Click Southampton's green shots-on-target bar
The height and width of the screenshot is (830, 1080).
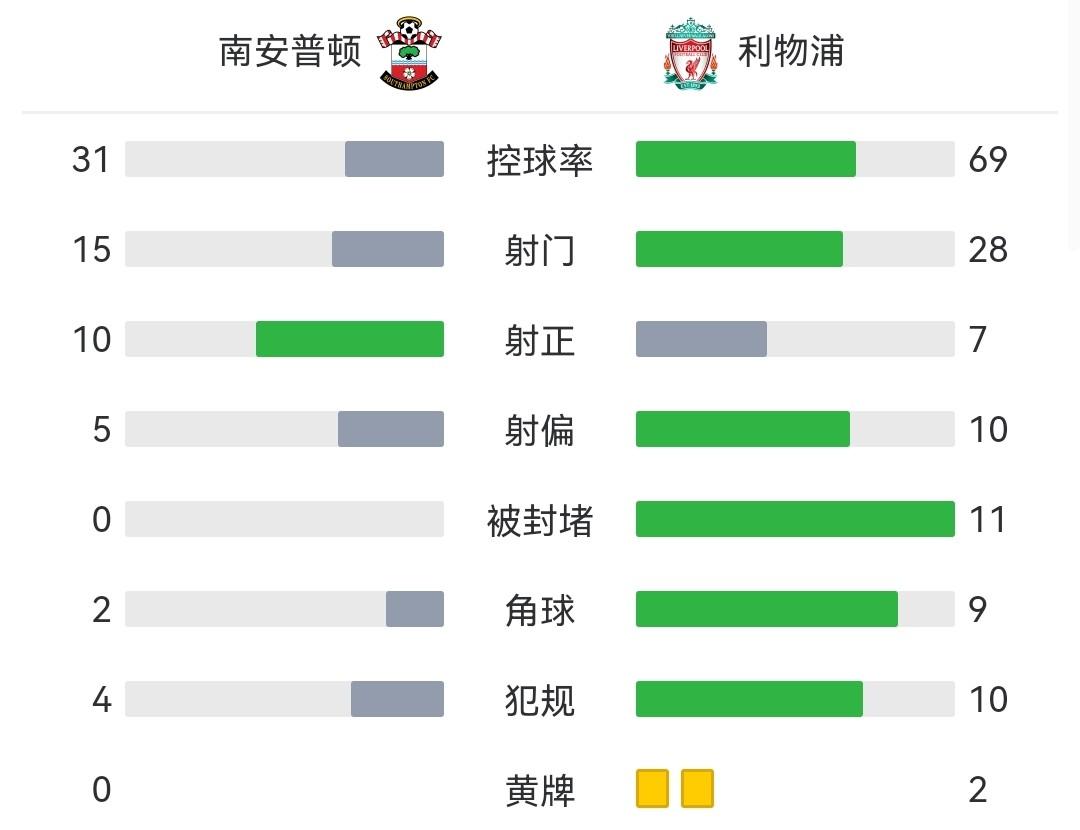coord(350,339)
